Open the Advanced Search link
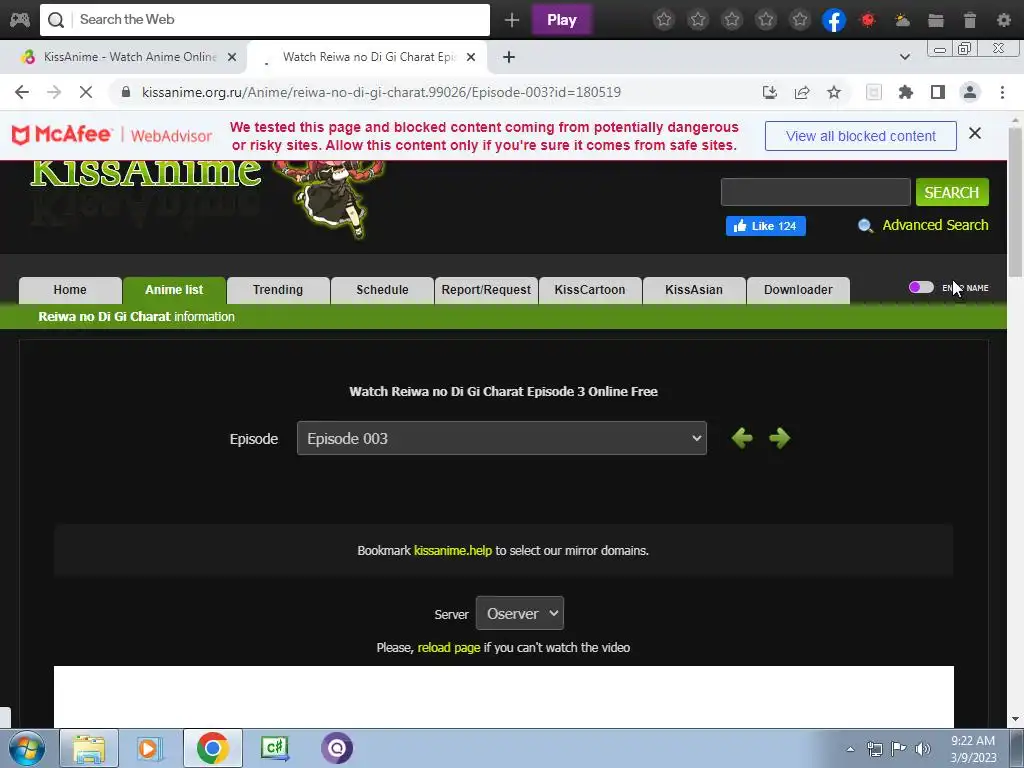 935,225
